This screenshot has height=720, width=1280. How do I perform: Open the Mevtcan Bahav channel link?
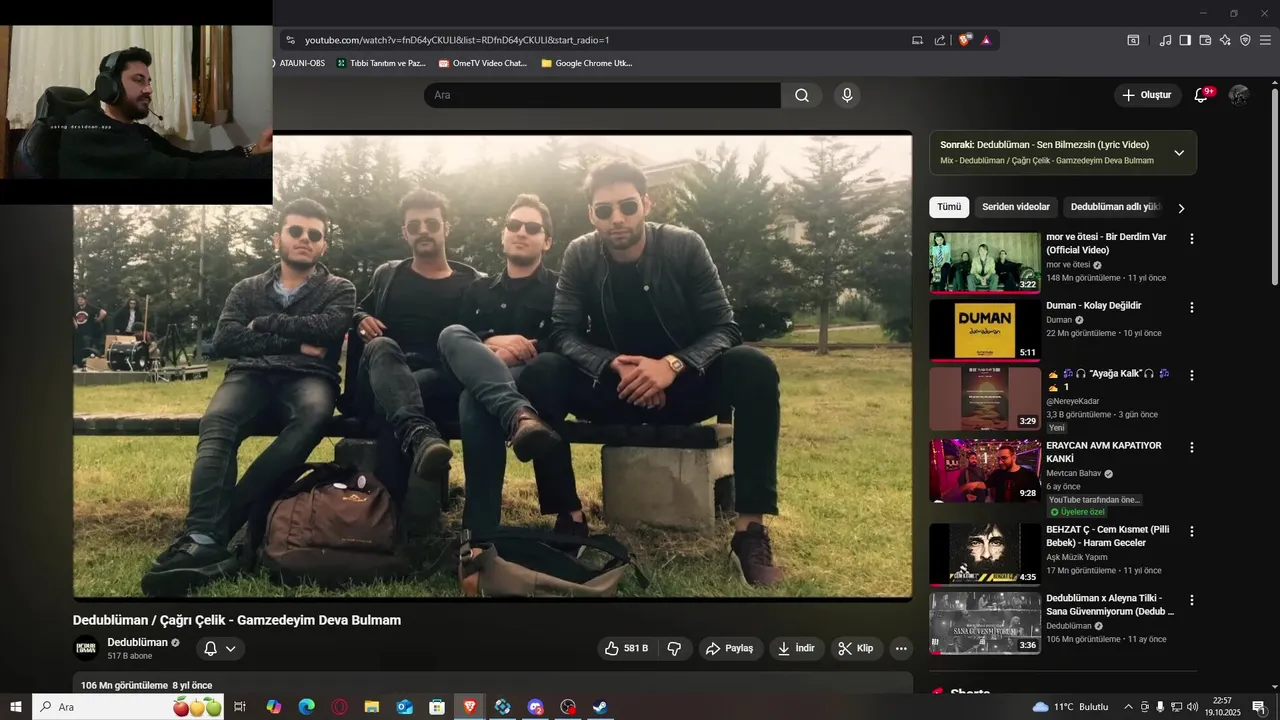pos(1073,473)
